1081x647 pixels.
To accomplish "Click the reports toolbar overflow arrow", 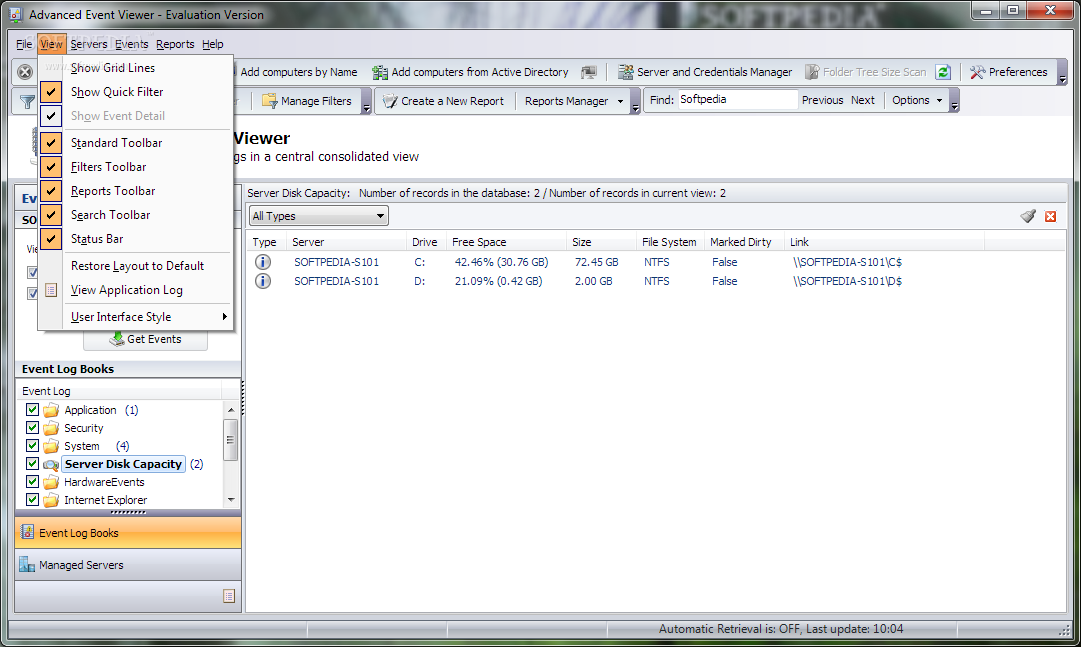I will (x=635, y=101).
